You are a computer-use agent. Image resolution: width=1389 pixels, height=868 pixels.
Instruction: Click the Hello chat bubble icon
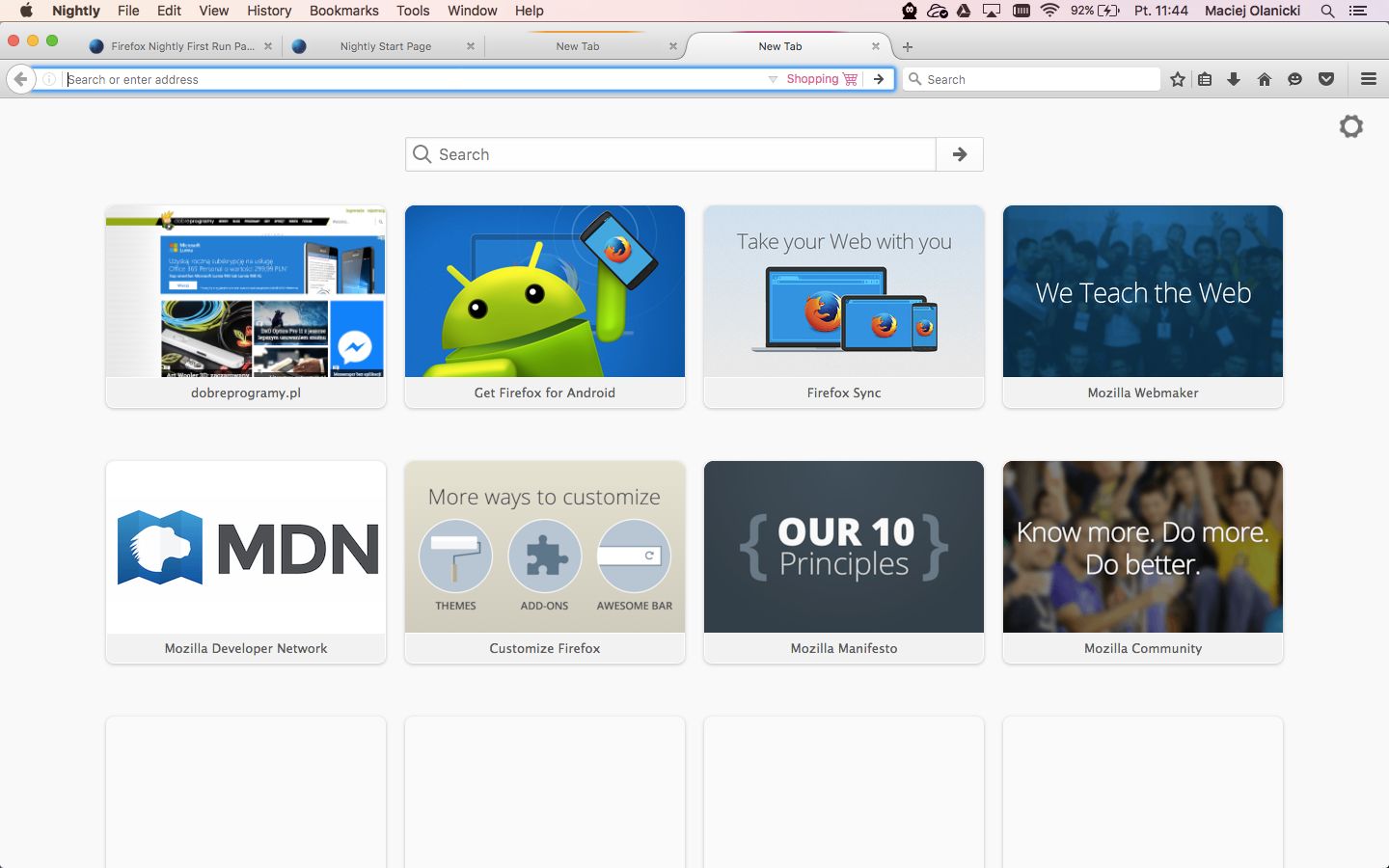[x=1294, y=79]
